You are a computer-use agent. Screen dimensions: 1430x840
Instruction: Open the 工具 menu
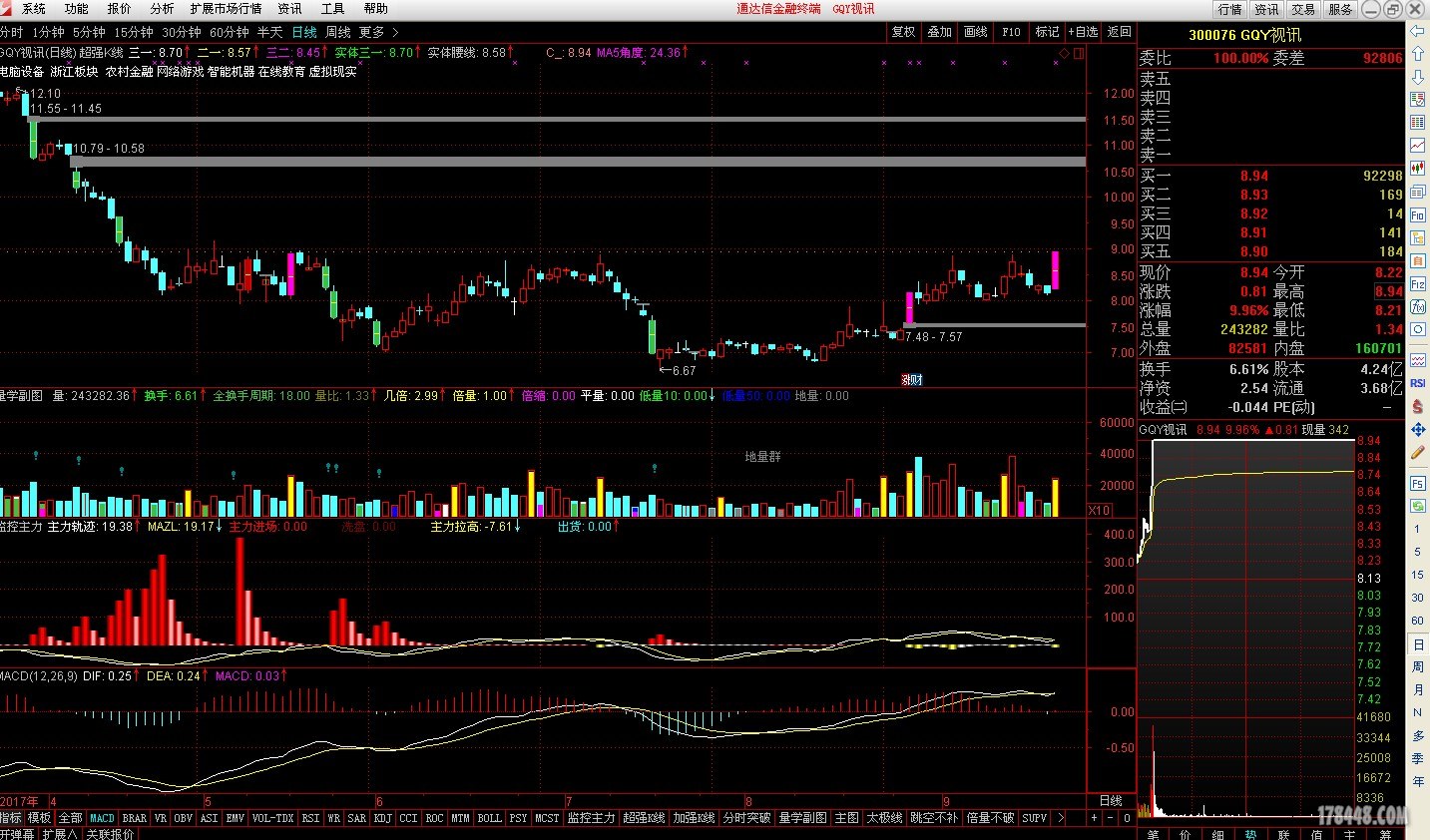[x=332, y=8]
